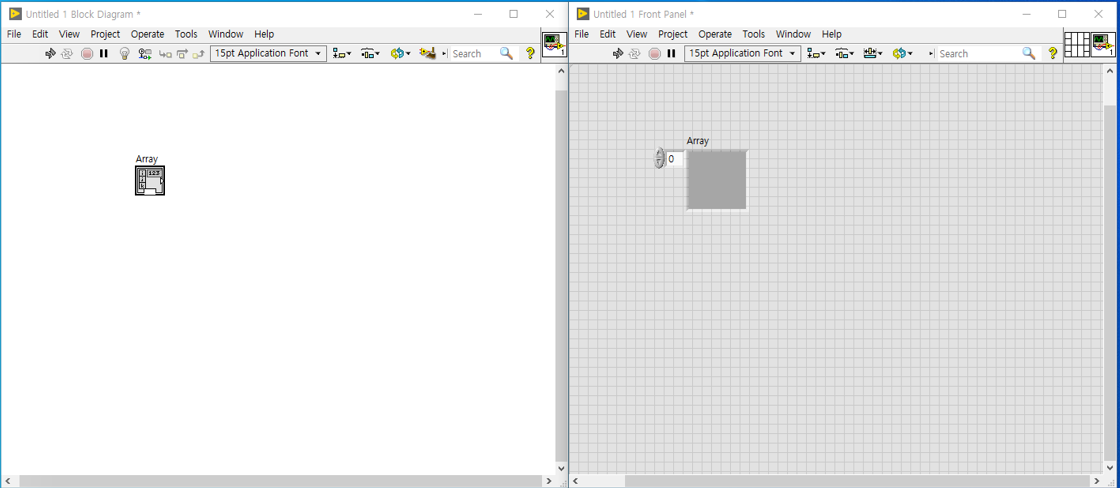The image size is (1120, 488).
Task: Click the array index value field
Action: (x=674, y=159)
